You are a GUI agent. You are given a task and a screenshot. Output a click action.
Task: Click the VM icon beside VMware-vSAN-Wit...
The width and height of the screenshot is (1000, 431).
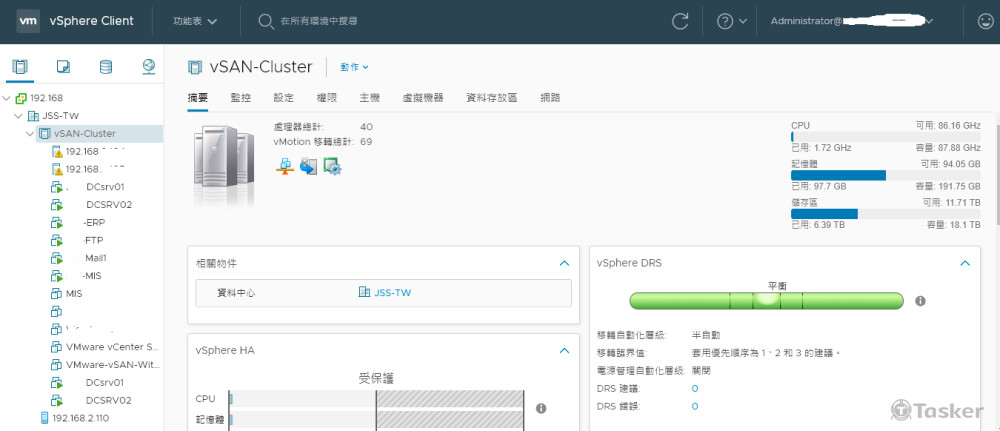coord(56,365)
